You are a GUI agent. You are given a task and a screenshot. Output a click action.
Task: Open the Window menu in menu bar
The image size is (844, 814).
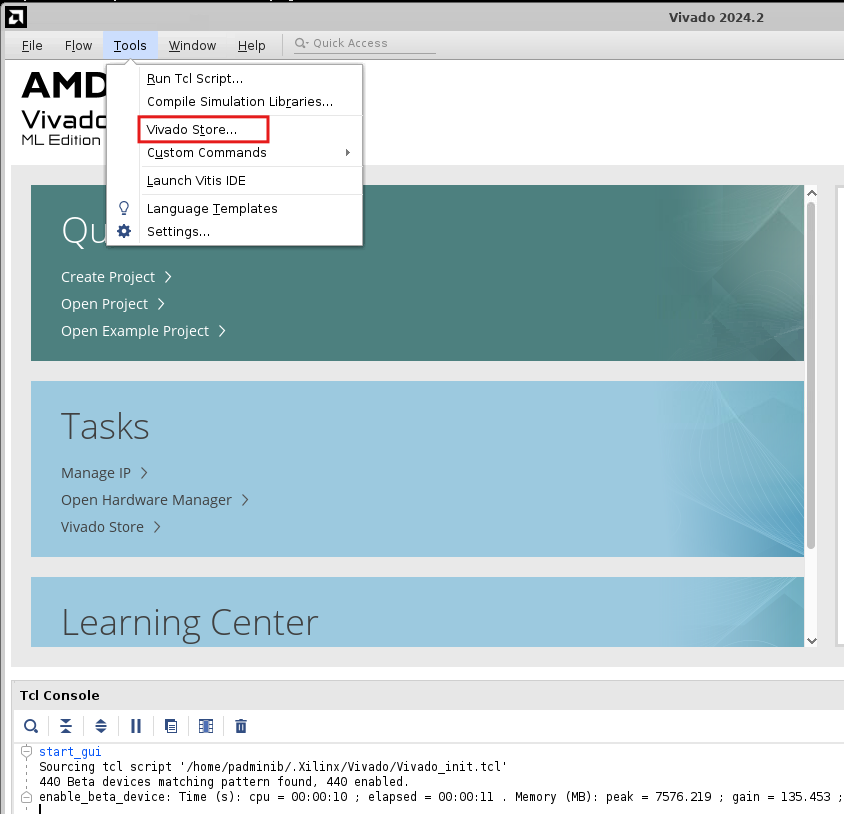[x=192, y=45]
